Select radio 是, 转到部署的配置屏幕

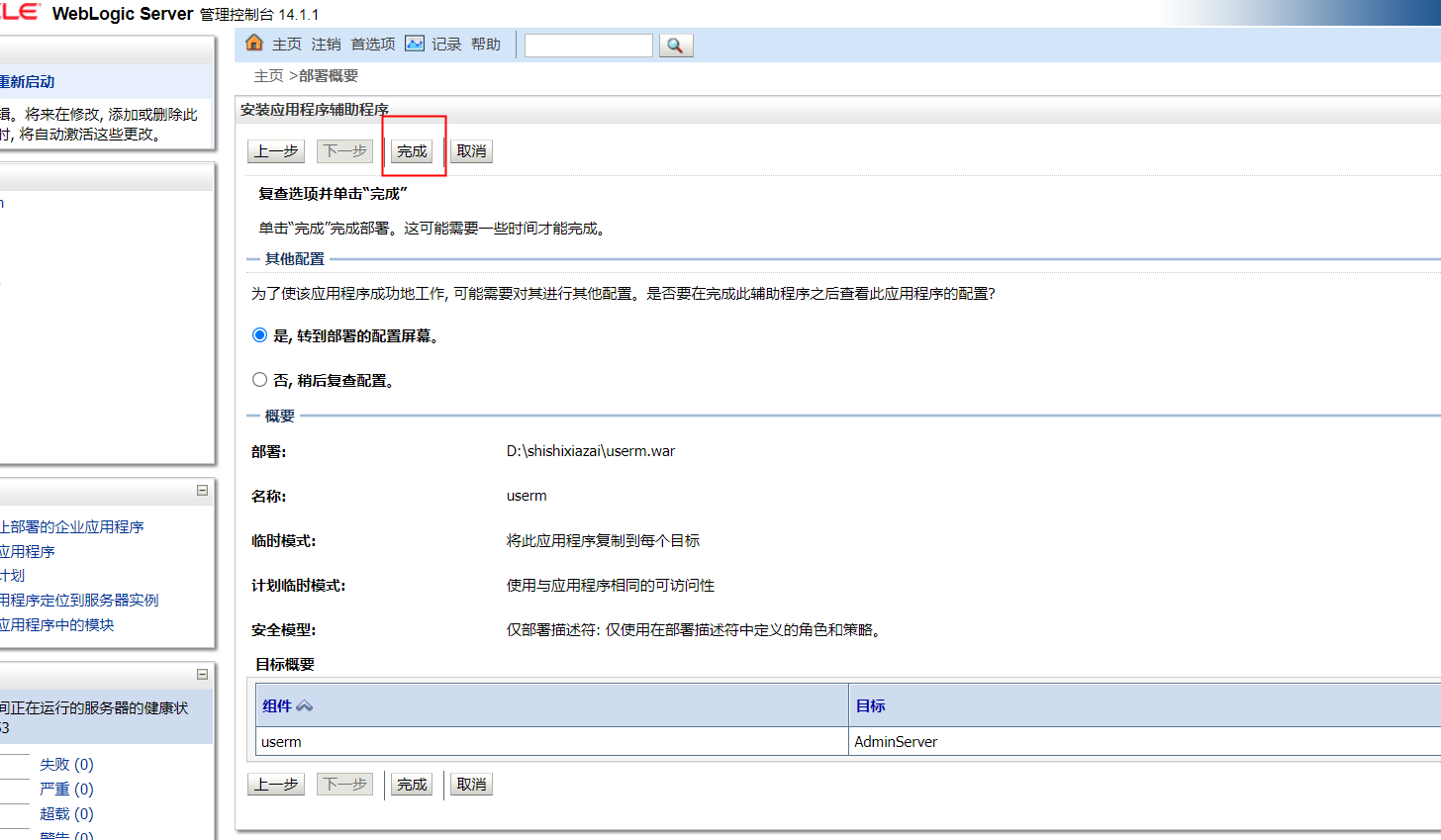click(x=258, y=336)
